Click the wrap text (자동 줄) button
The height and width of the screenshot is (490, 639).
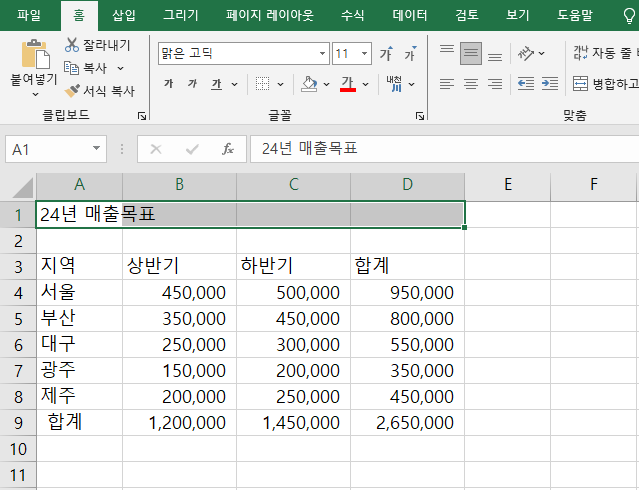click(605, 53)
